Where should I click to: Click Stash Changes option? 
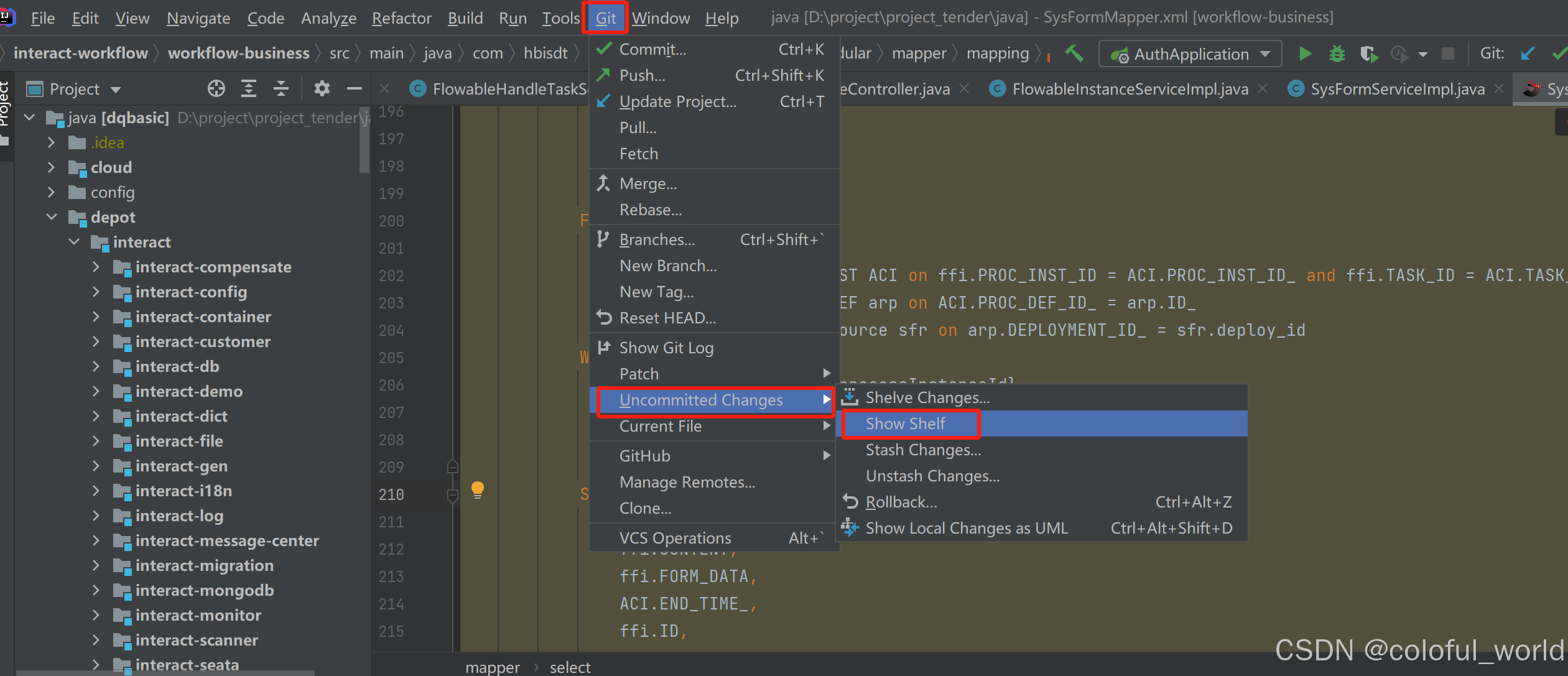[921, 450]
